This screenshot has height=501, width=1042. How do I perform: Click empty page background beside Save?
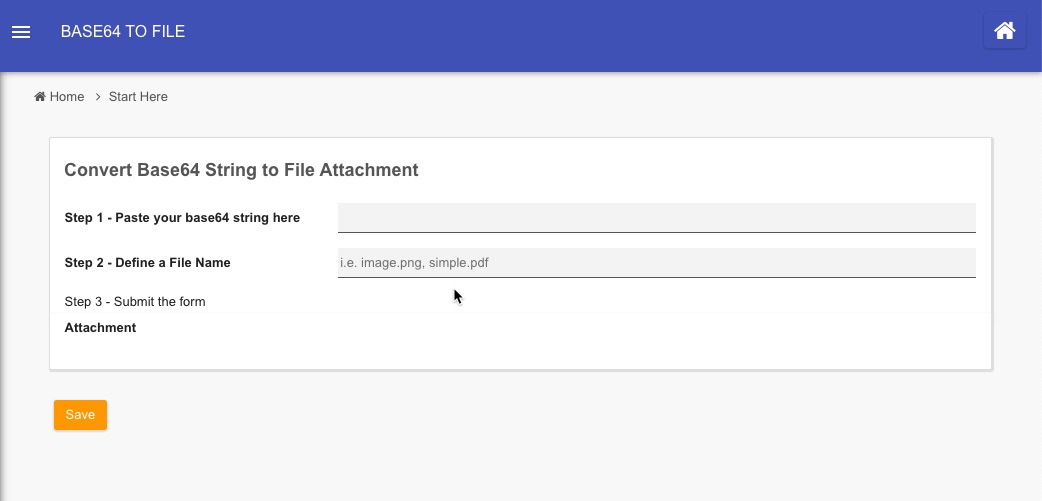pyautogui.click(x=500, y=415)
